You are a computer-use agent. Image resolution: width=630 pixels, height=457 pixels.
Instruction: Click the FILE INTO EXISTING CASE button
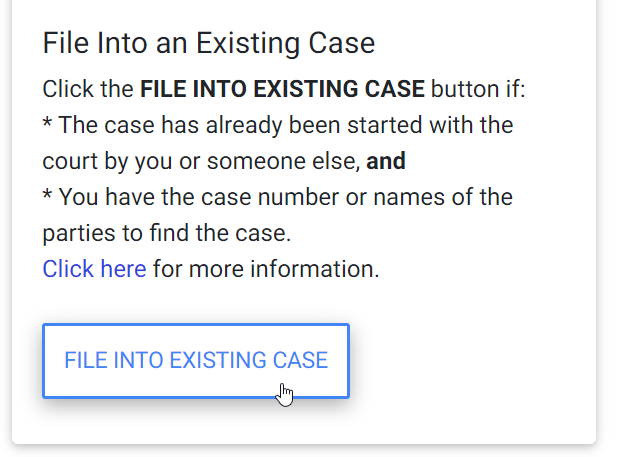[x=195, y=360]
